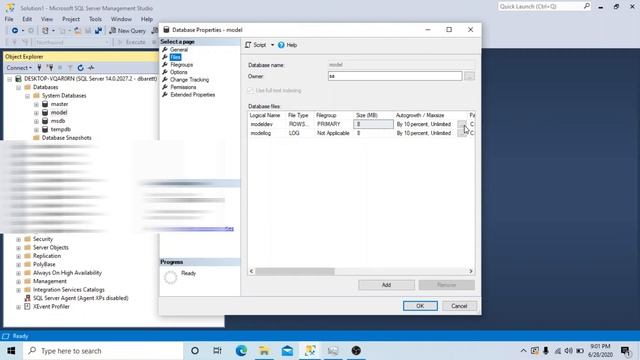Select the Permissions page
This screenshot has width=640, height=360.
click(183, 87)
